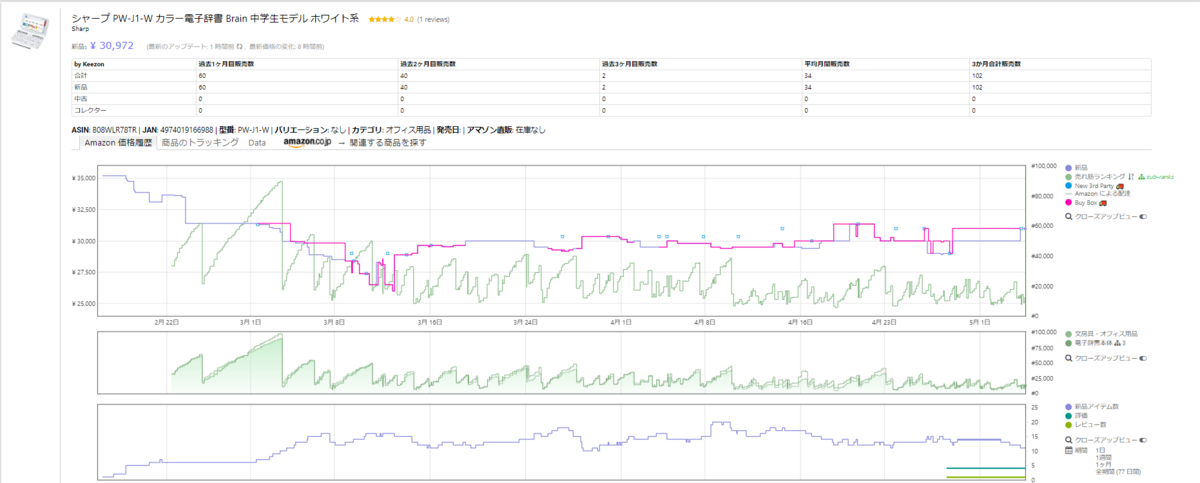This screenshot has width=1200, height=483.
Task: Select the 1日 time range
Action: [x=1100, y=449]
